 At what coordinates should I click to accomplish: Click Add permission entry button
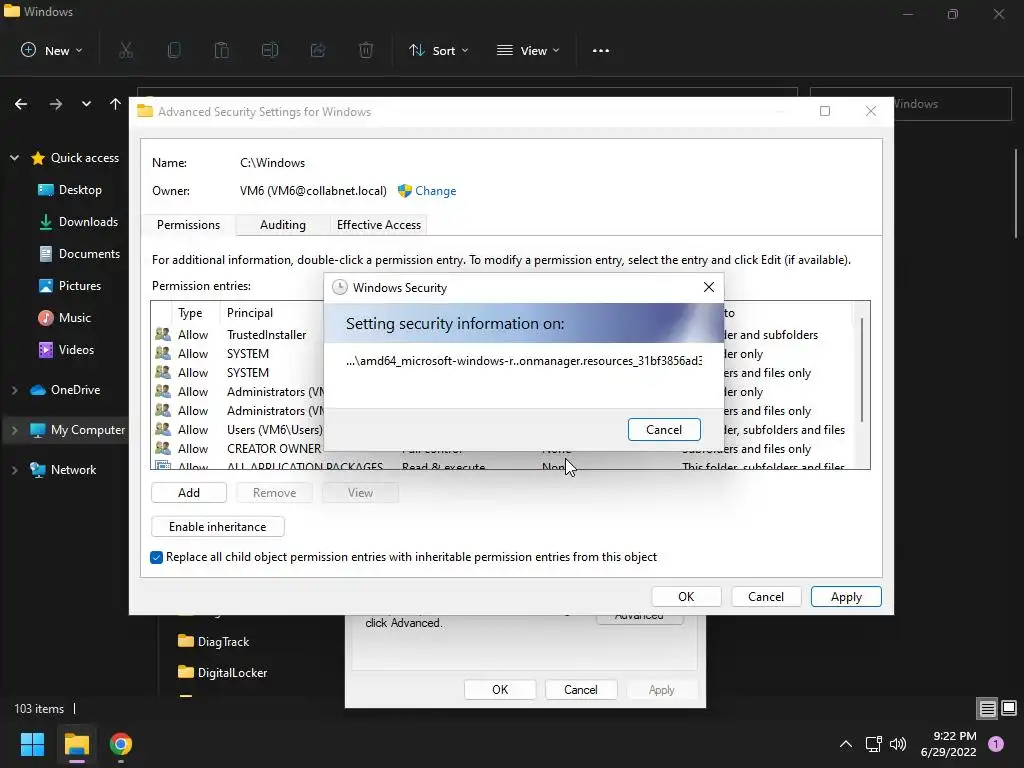coord(189,492)
